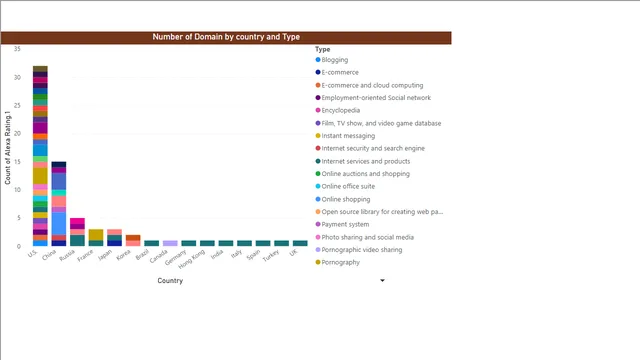This screenshot has width=640, height=360.
Task: Click the Spain bar in the chart
Action: (263, 243)
